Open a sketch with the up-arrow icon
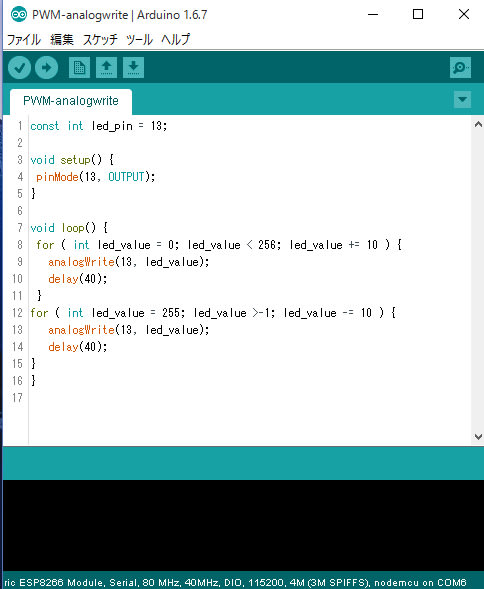 (106, 68)
